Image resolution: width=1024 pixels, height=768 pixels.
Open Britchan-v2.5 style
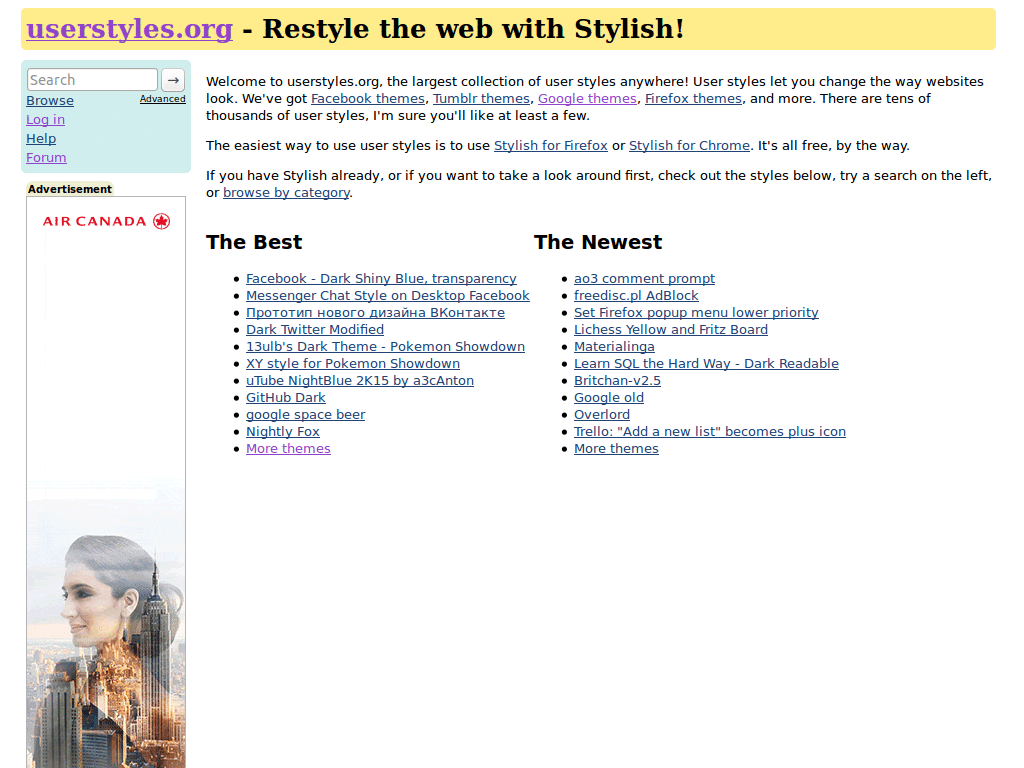617,381
